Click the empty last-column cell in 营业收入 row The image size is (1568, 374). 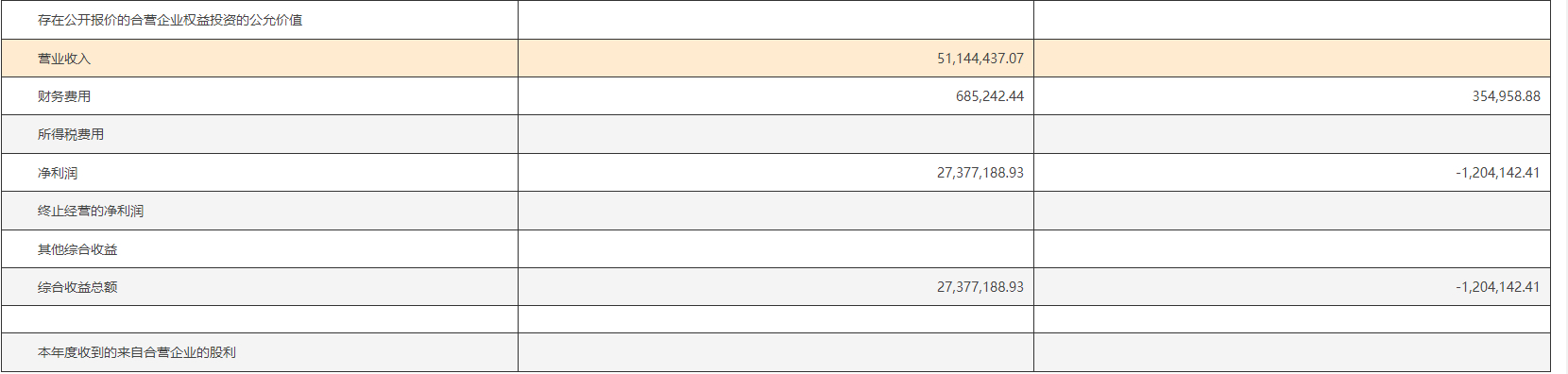pos(1292,59)
